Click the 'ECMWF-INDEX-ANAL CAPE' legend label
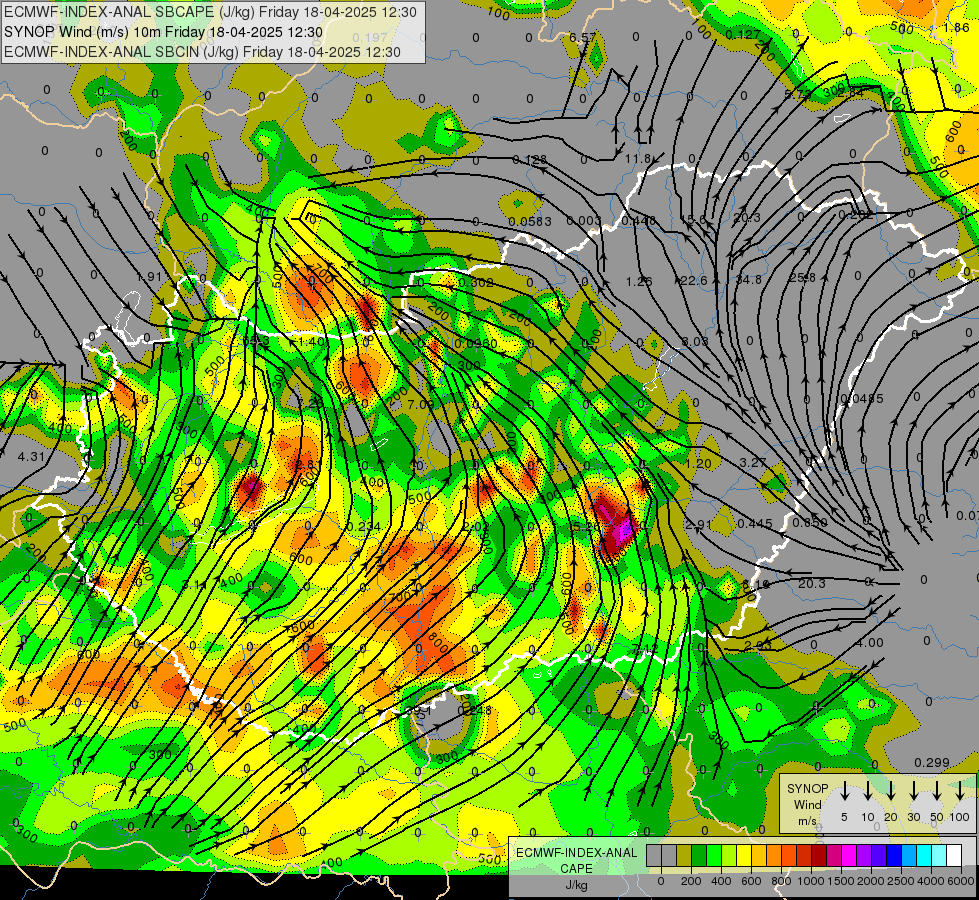 (577, 861)
